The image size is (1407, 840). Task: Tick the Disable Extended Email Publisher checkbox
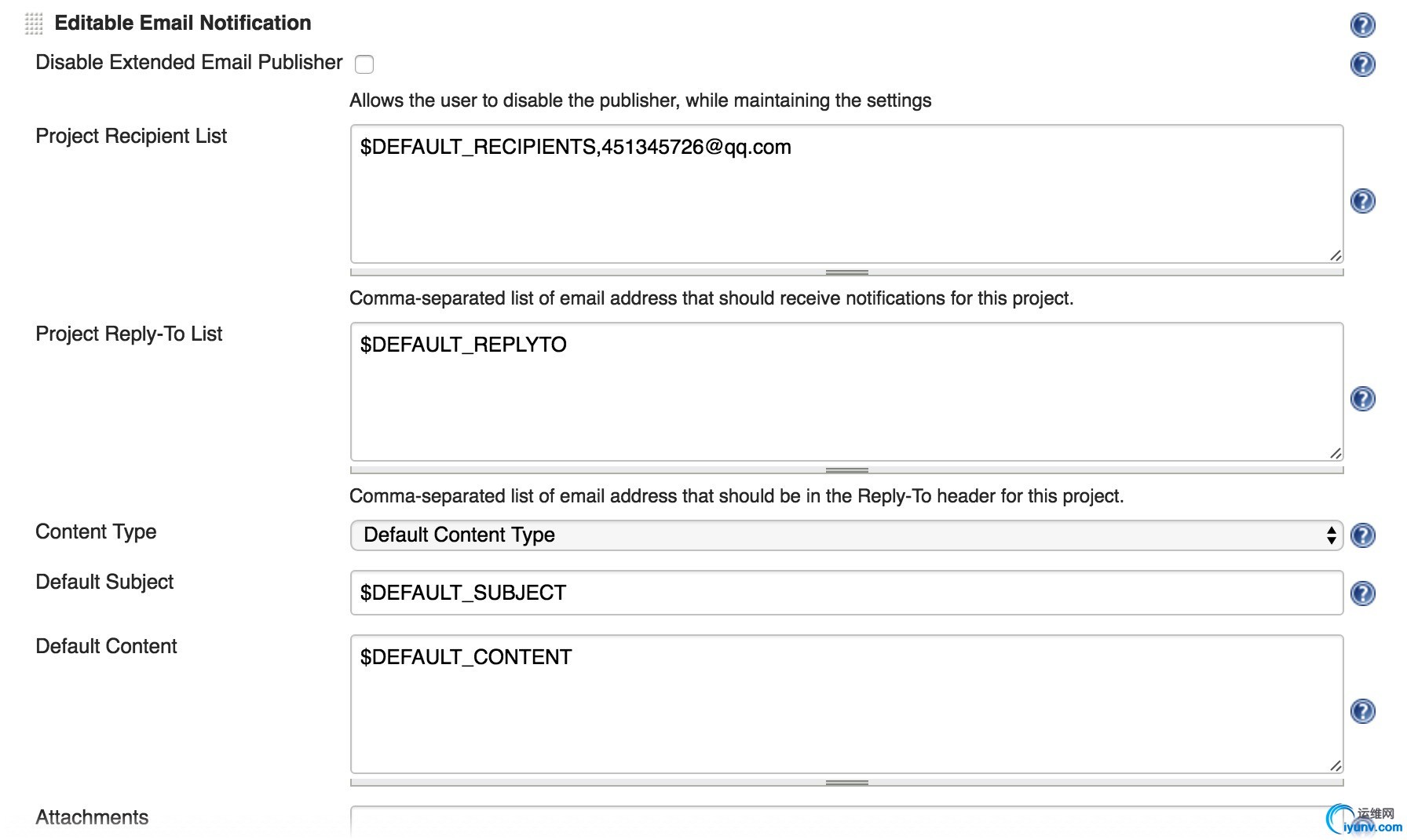pos(364,64)
